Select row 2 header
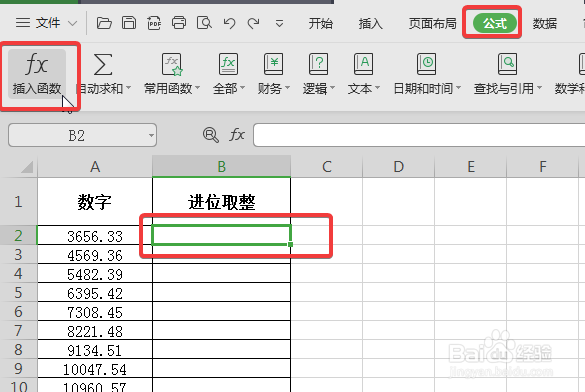The width and height of the screenshot is (585, 392). tap(19, 235)
